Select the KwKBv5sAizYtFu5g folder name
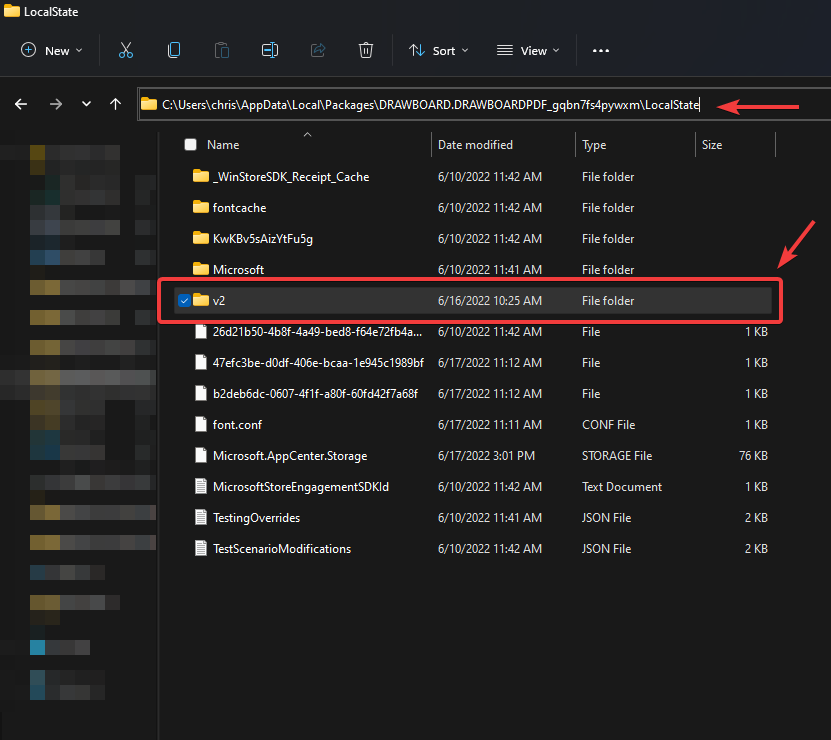This screenshot has width=831, height=740. [262, 239]
